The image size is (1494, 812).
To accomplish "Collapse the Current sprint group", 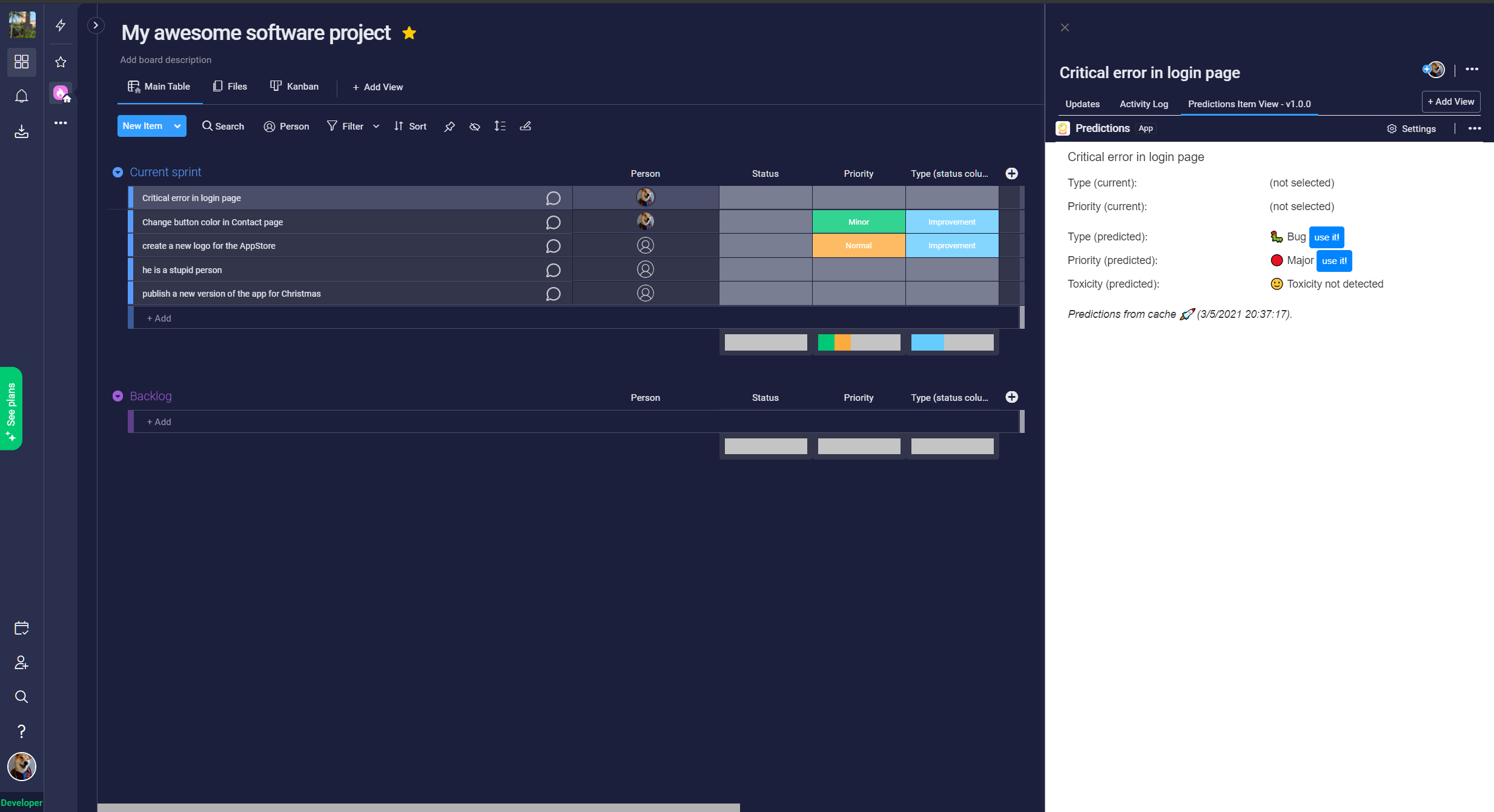I will (x=117, y=173).
